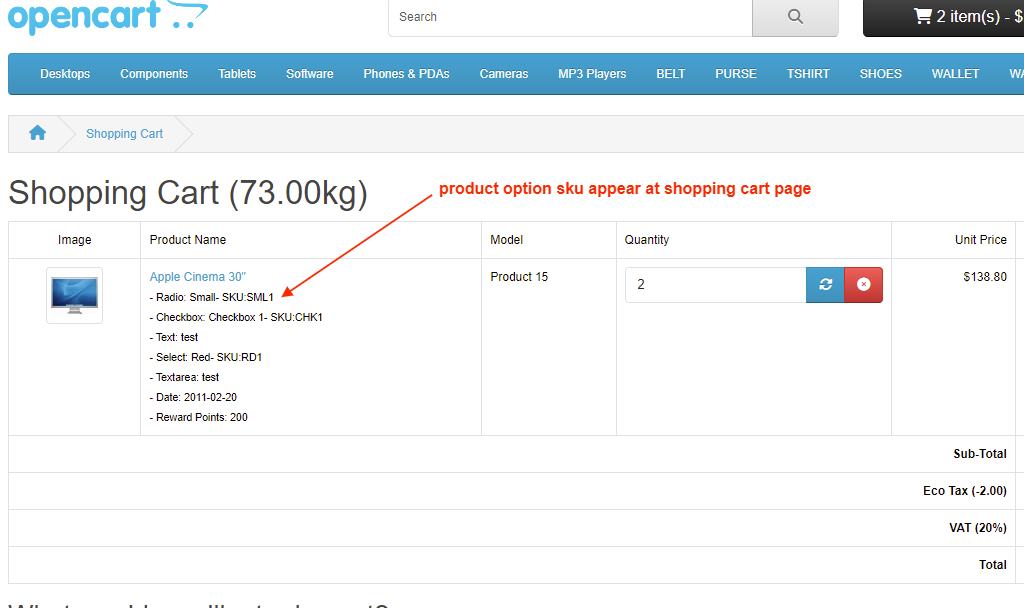Screen dimensions: 1024x608
Task: Click the home icon in the breadcrumb
Action: (x=37, y=132)
